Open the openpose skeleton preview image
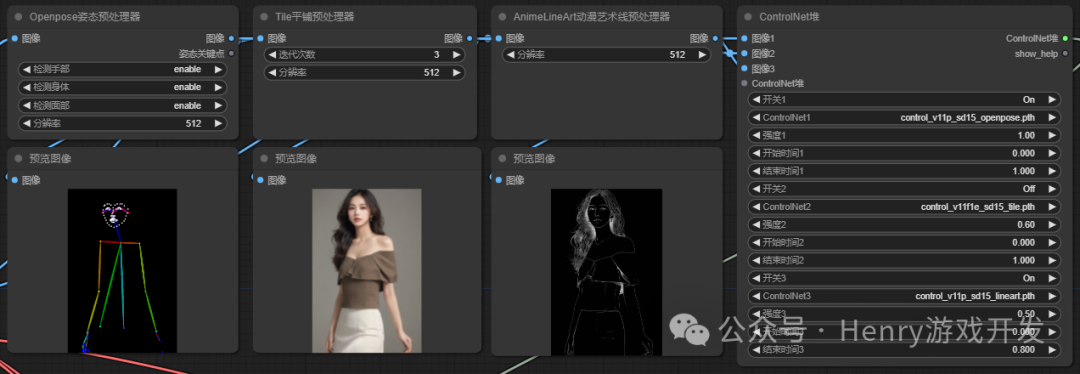 pos(123,271)
